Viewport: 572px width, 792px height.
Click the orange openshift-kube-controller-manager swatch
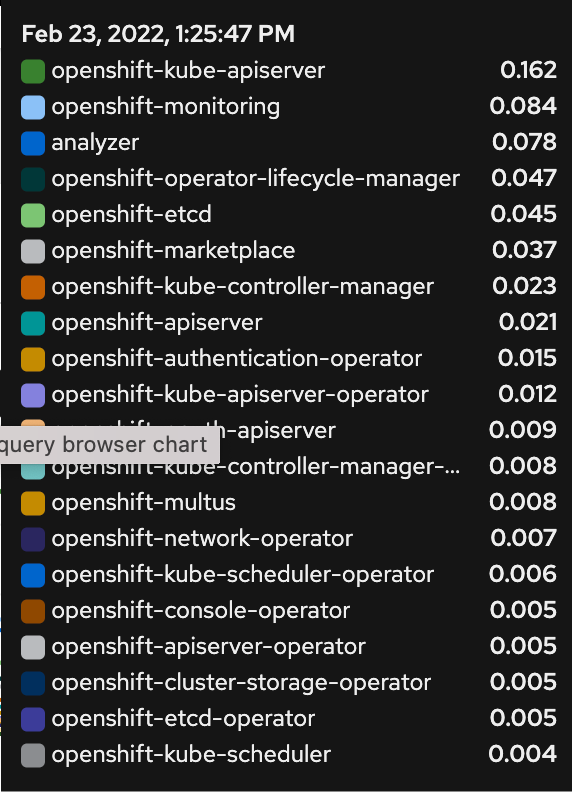[x=33, y=287]
